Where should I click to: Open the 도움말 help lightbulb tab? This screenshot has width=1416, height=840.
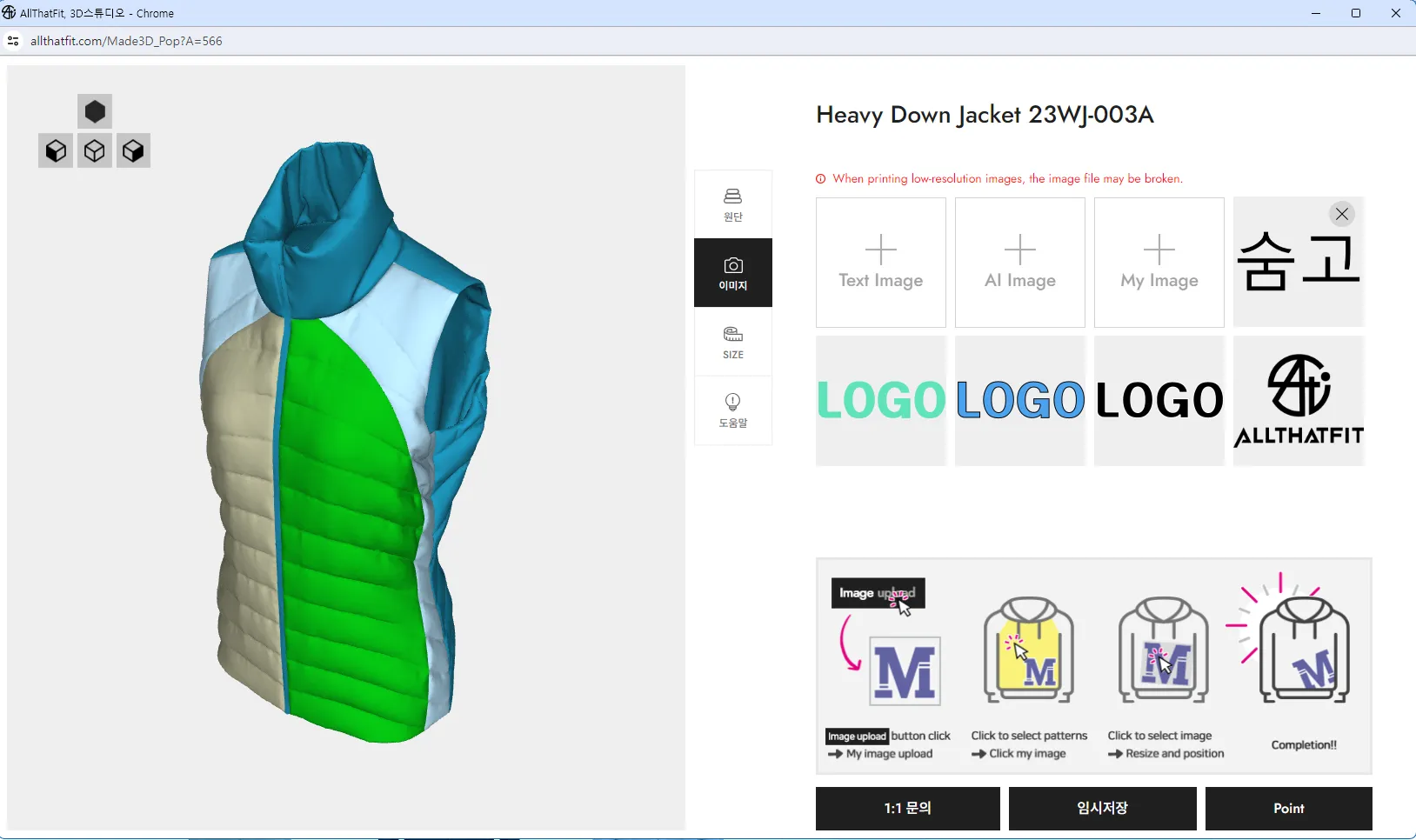pos(732,410)
